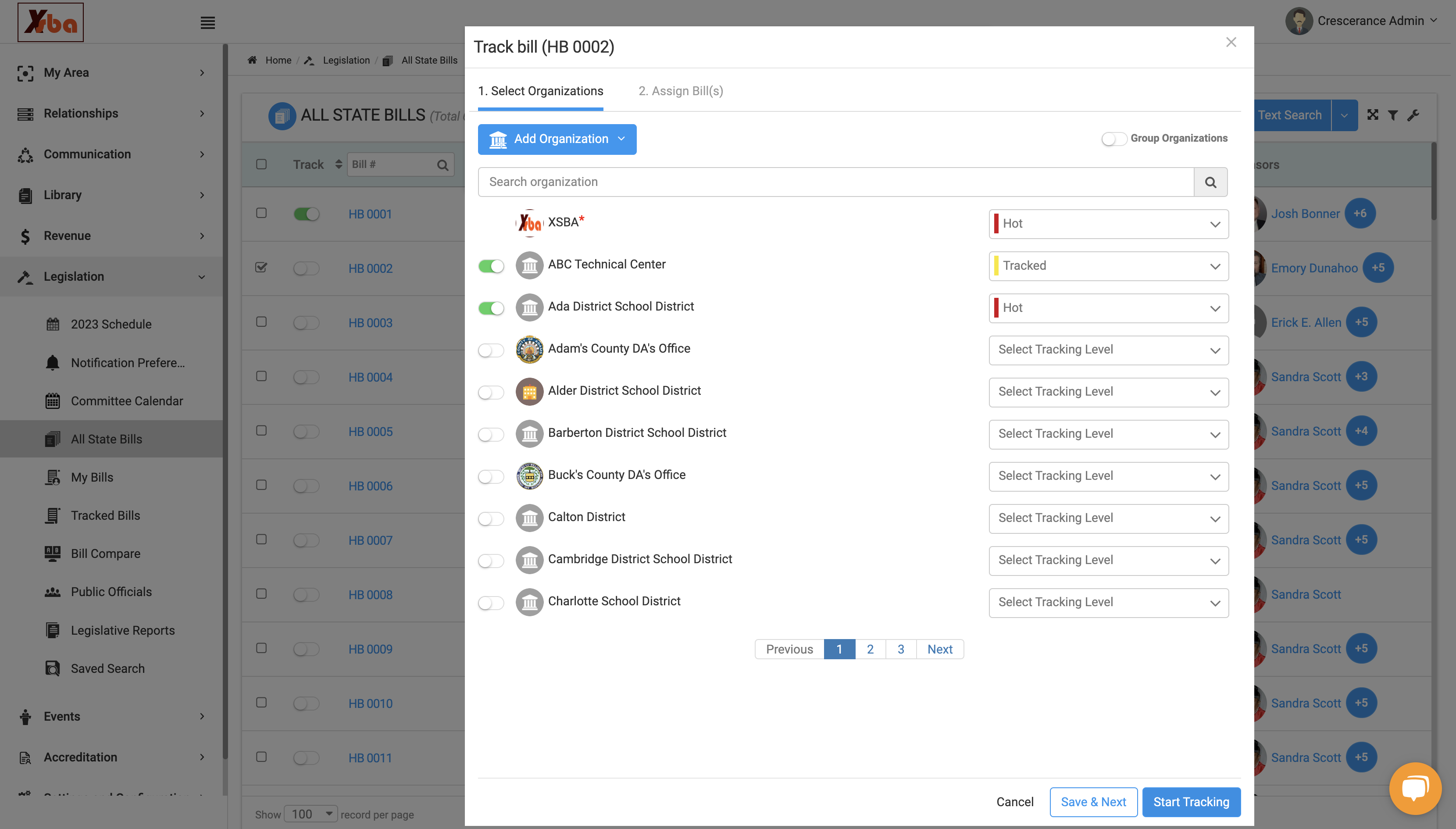The width and height of the screenshot is (1456, 829).
Task: Select the Select Organizations tab
Action: [x=540, y=91]
